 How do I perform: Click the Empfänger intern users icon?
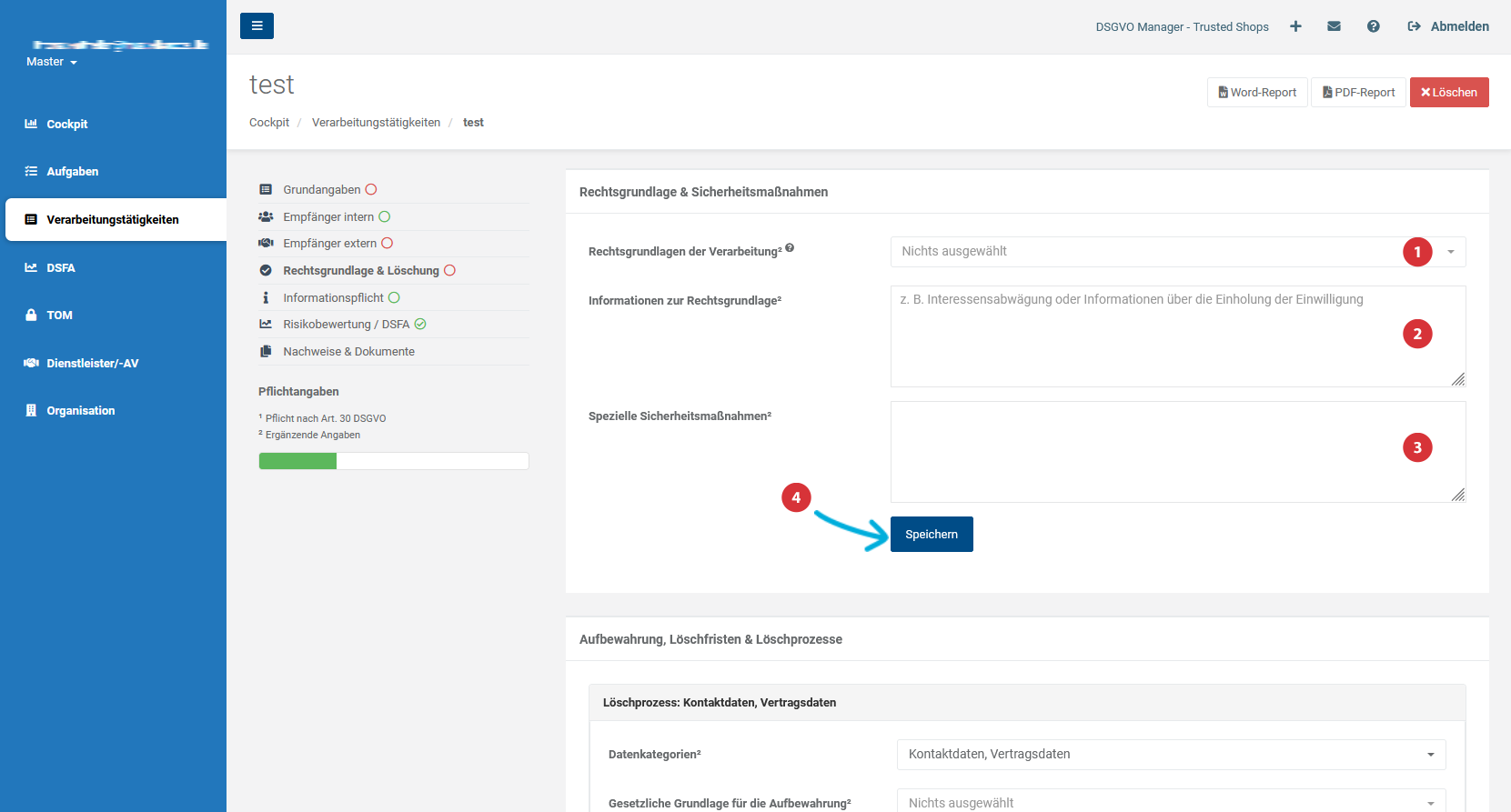point(266,216)
